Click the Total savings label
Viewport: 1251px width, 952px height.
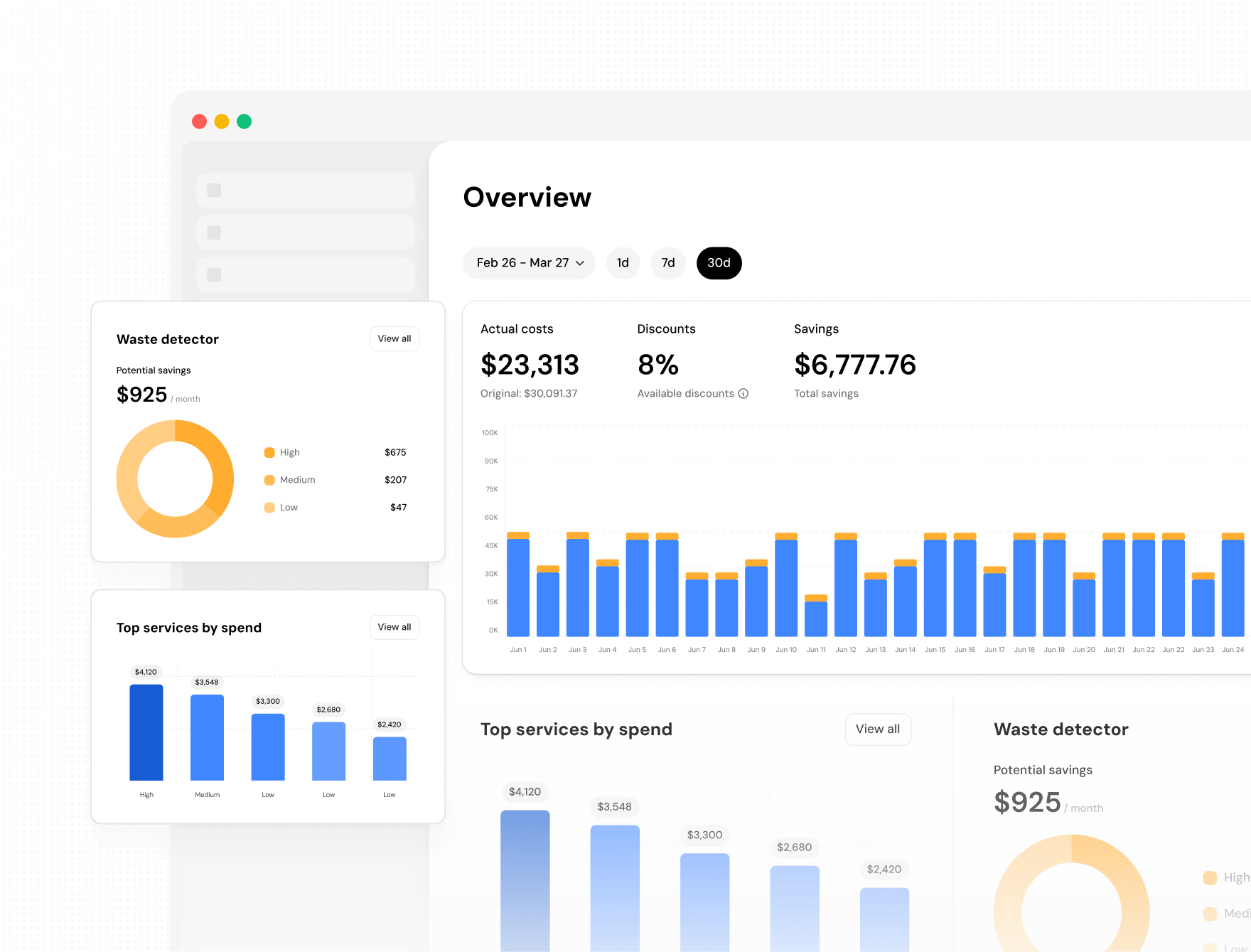point(826,393)
